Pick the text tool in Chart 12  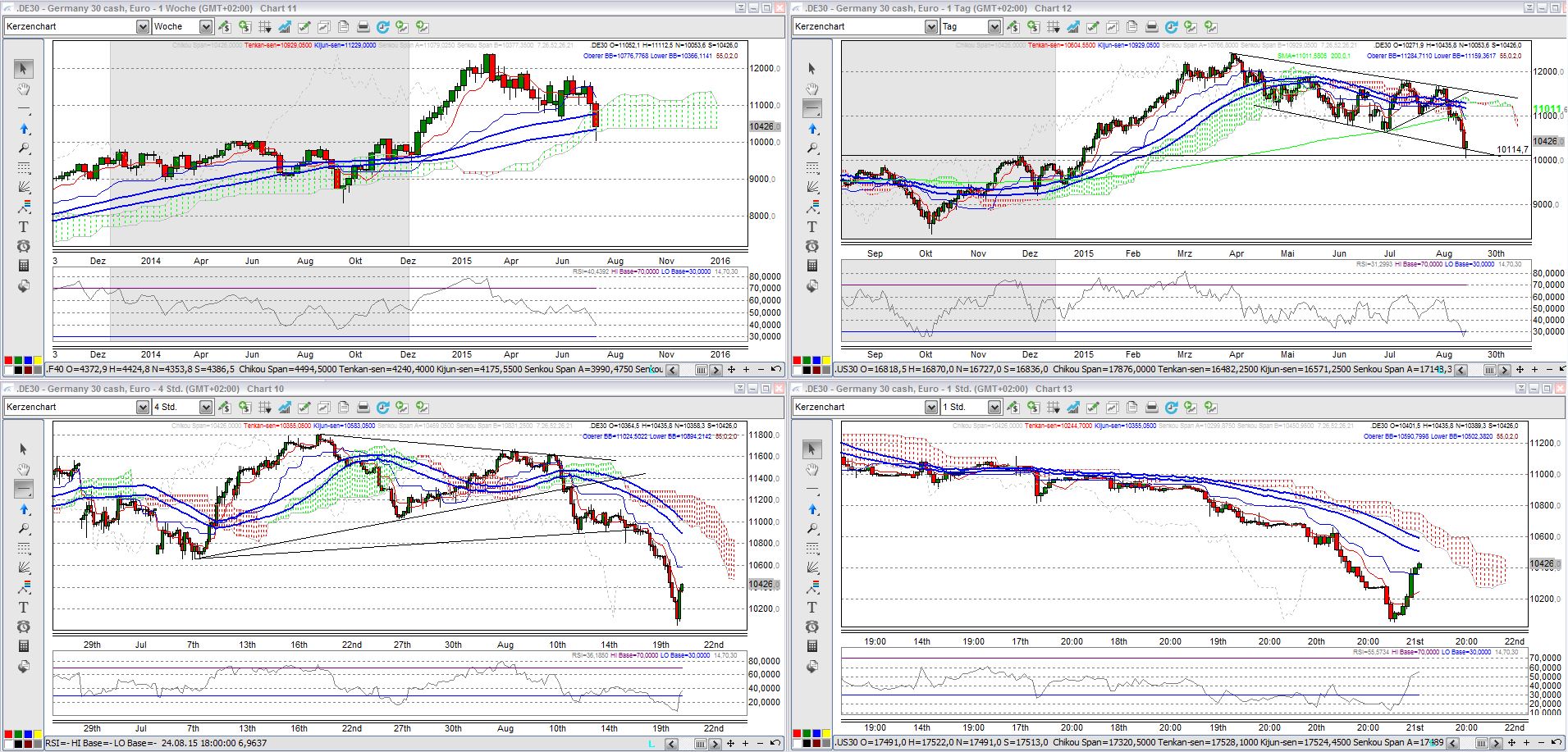[x=812, y=227]
